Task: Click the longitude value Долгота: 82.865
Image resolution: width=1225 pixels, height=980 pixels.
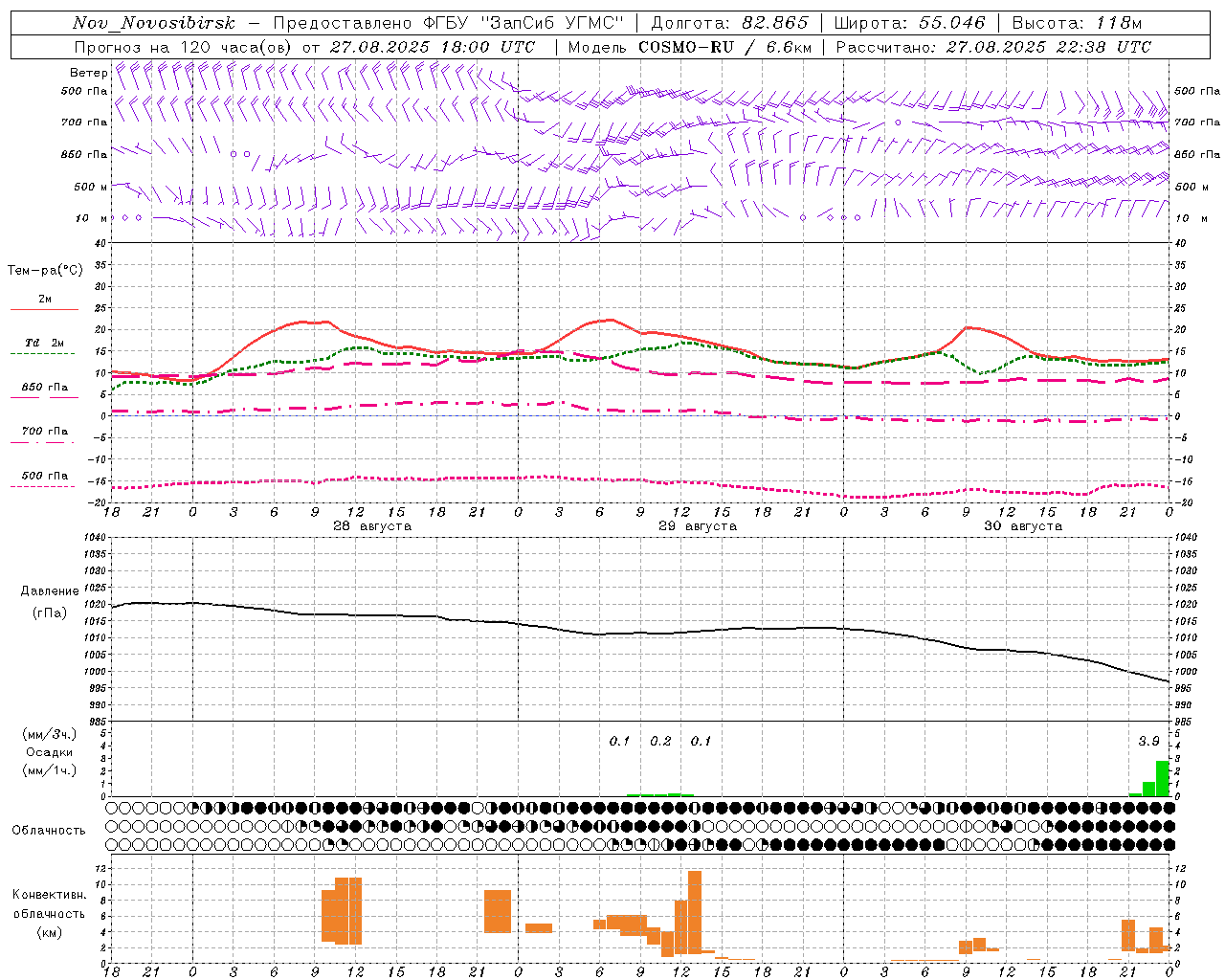Action: pyautogui.click(x=729, y=23)
